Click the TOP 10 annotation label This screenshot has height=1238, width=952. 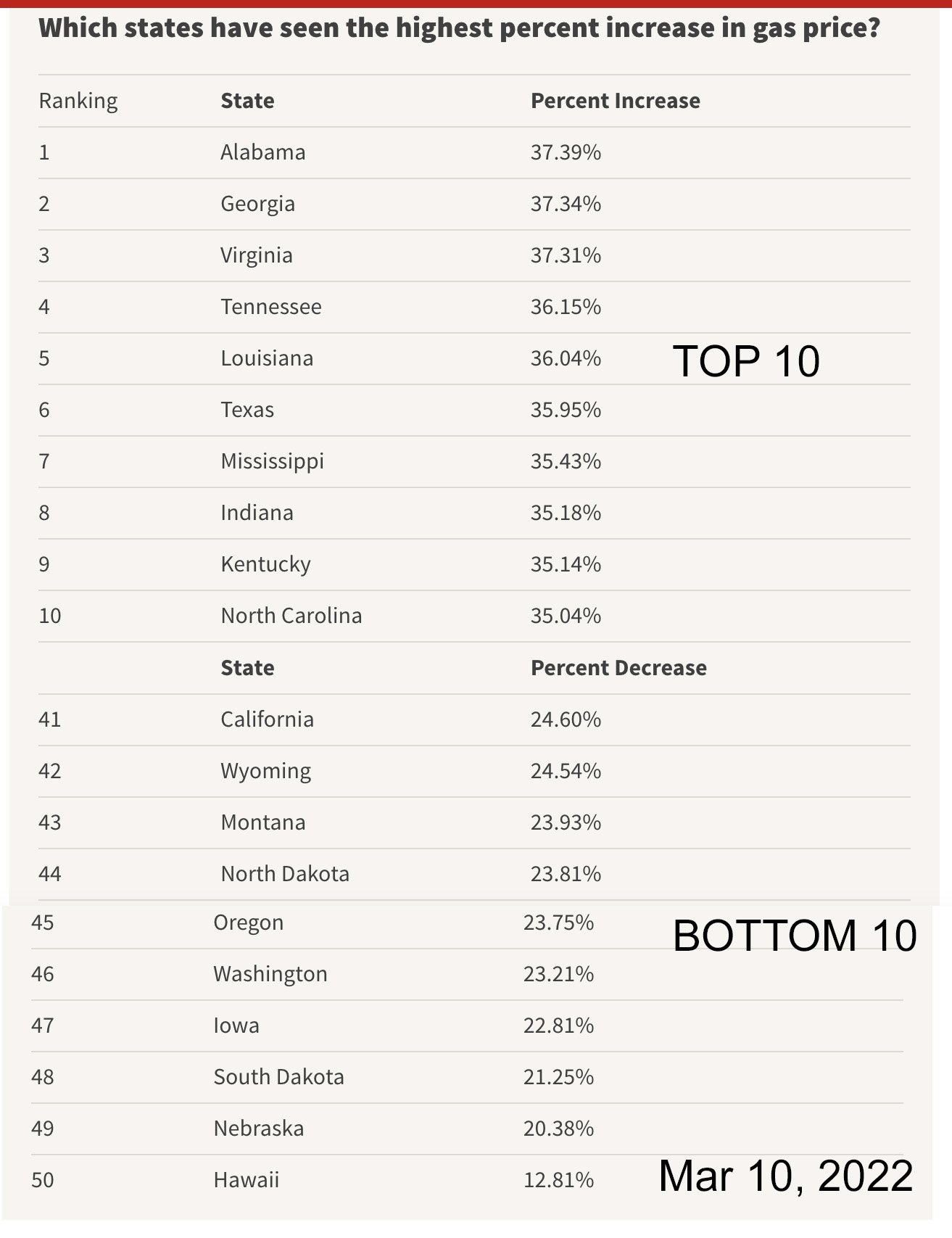tap(746, 361)
